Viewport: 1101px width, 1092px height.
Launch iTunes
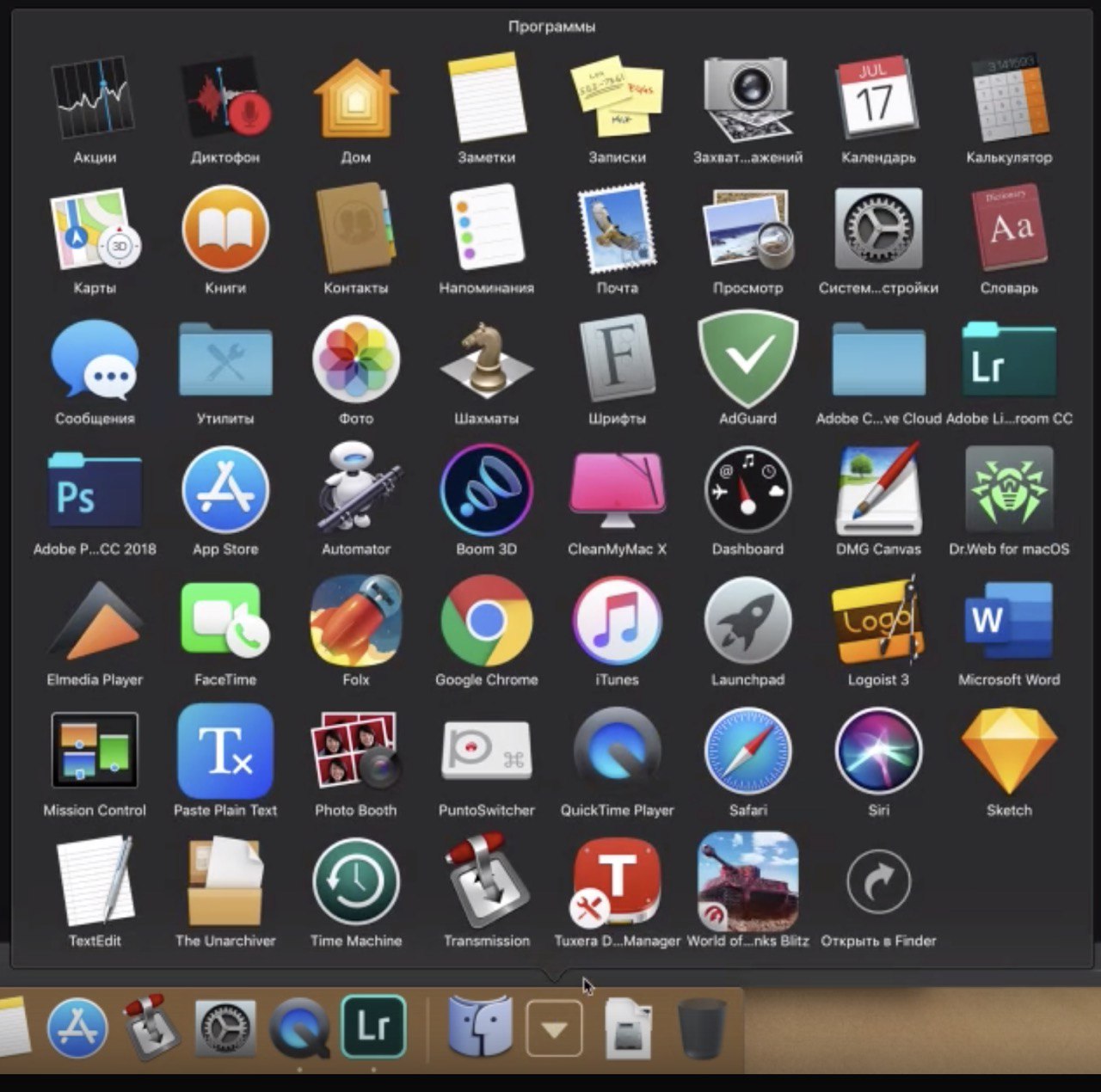tap(618, 621)
